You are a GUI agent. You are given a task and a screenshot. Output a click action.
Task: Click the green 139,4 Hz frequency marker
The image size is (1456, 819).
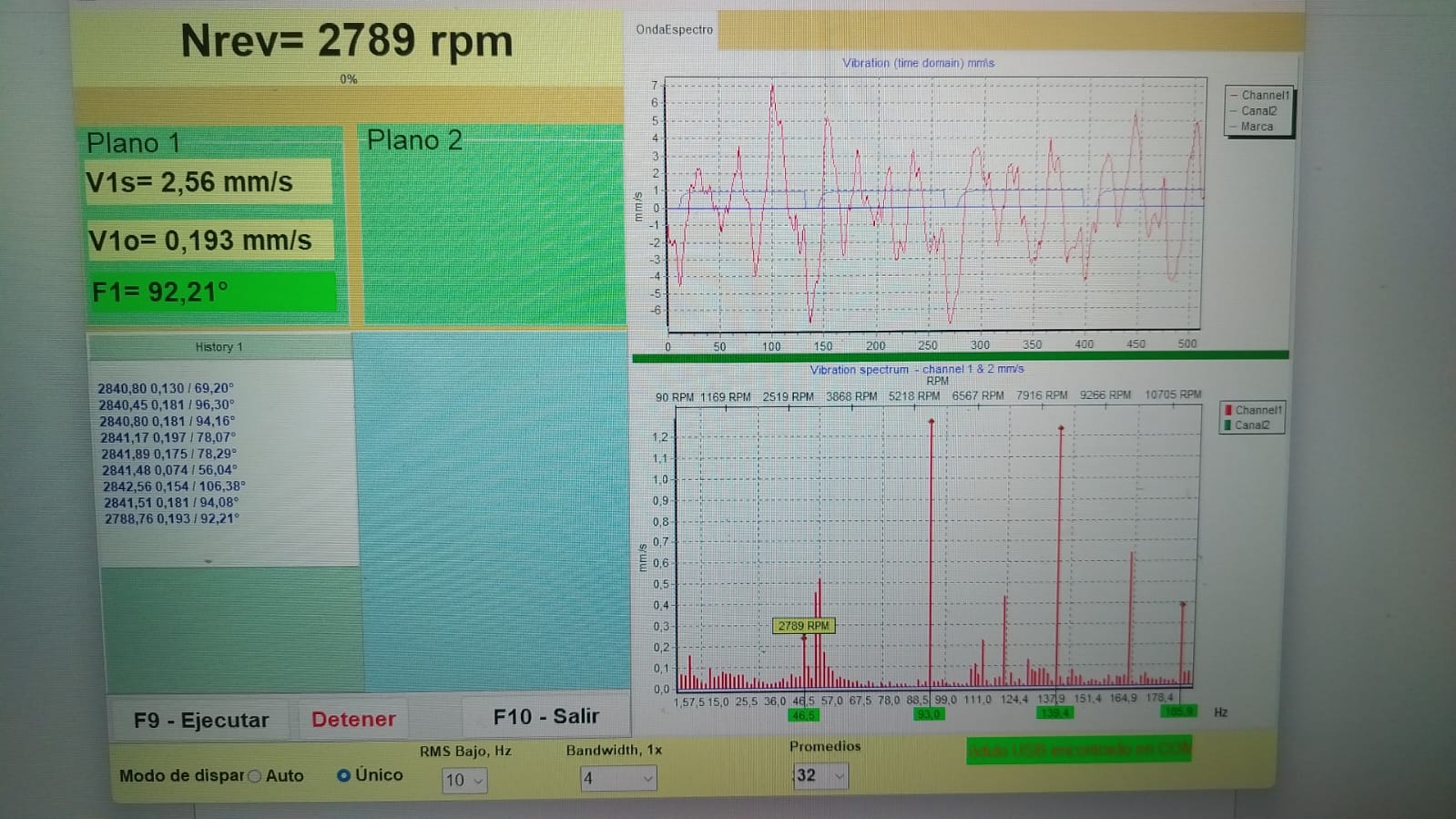[1054, 712]
